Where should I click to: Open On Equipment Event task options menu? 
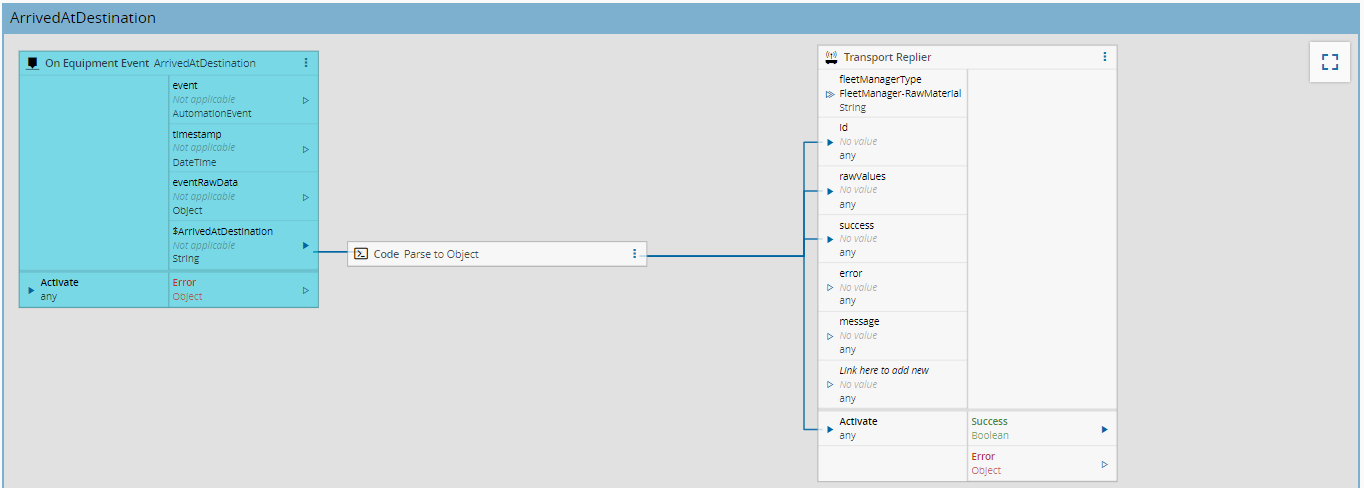[306, 63]
